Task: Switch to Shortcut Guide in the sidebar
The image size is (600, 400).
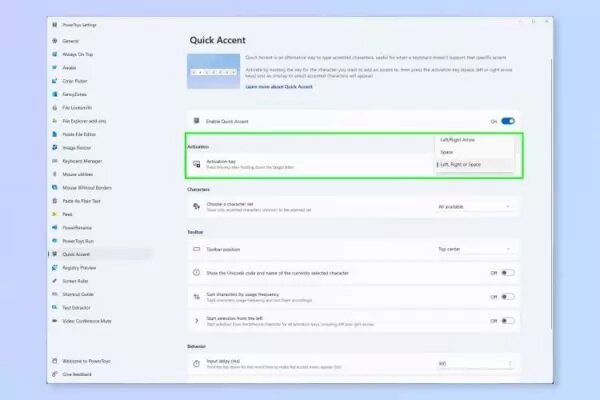Action: click(x=78, y=294)
